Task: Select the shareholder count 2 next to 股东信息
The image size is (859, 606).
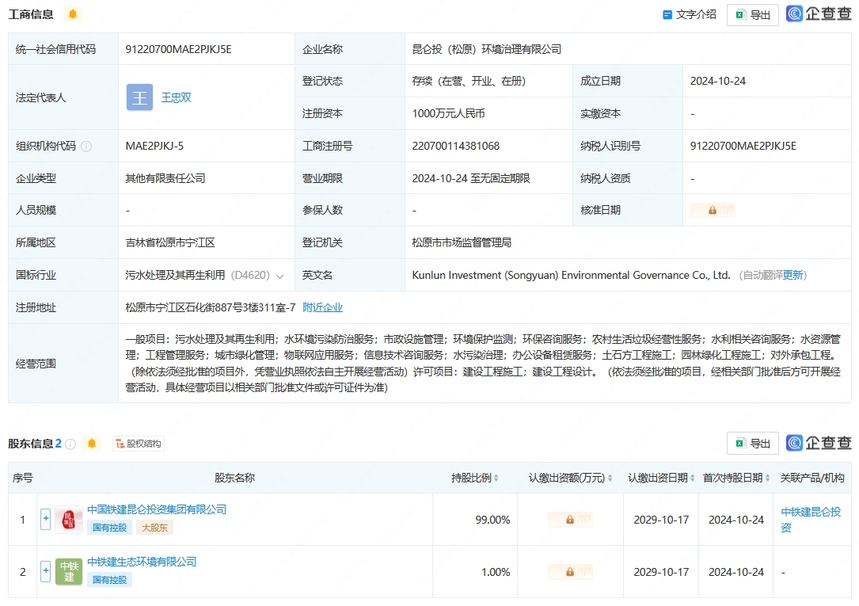Action: (58, 444)
